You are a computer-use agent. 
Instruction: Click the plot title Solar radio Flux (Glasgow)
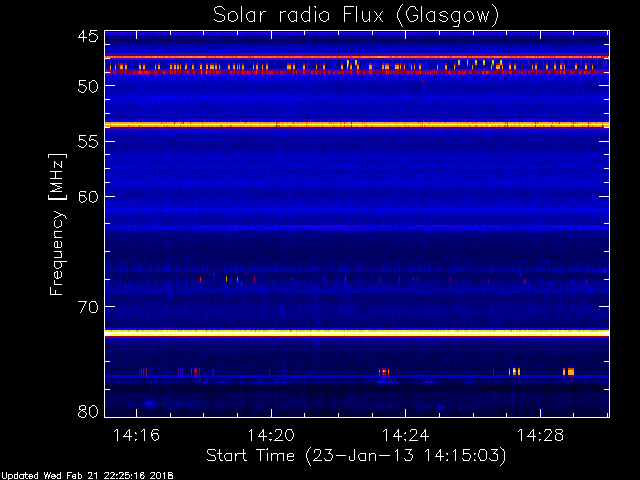coord(356,16)
